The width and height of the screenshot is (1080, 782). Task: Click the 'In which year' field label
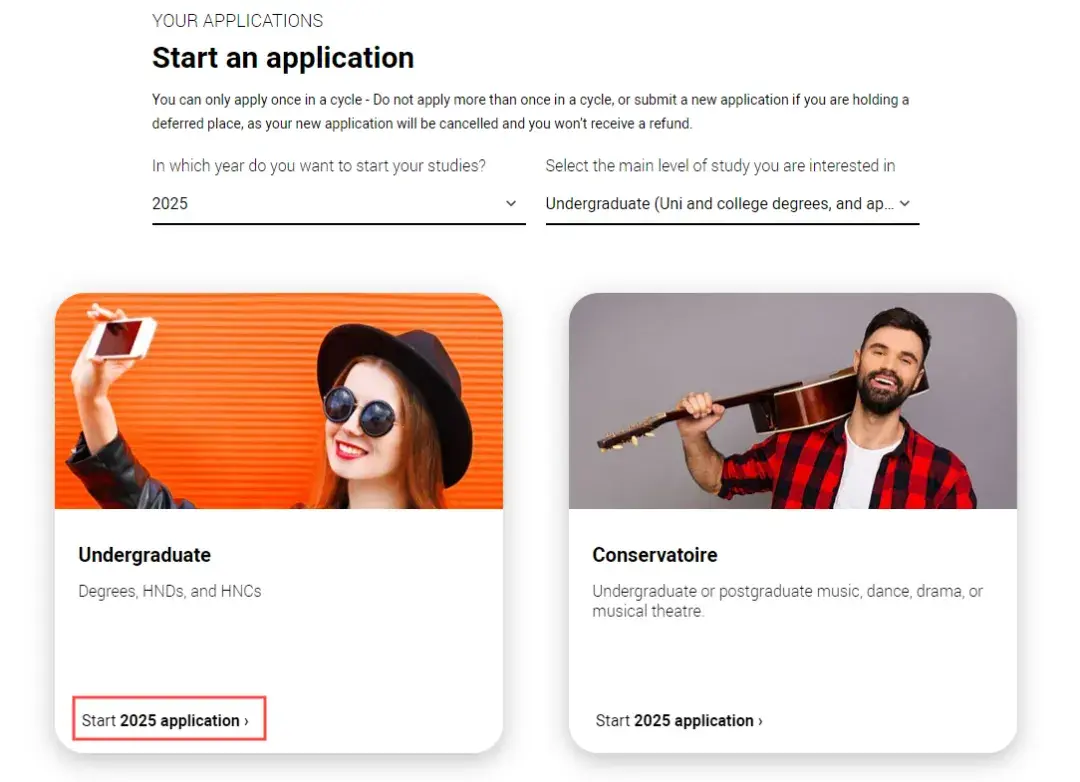pos(318,166)
